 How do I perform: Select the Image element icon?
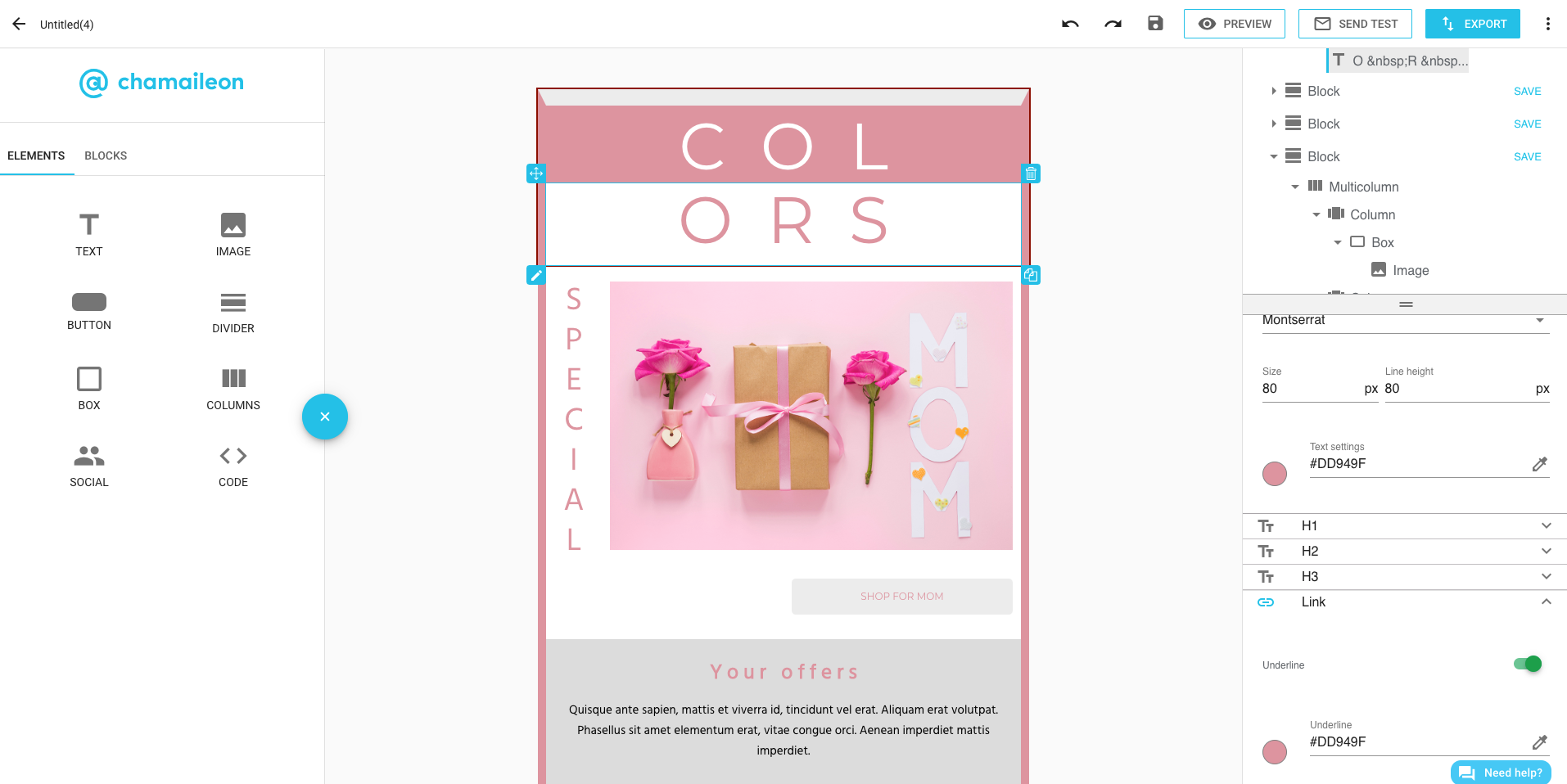233,225
